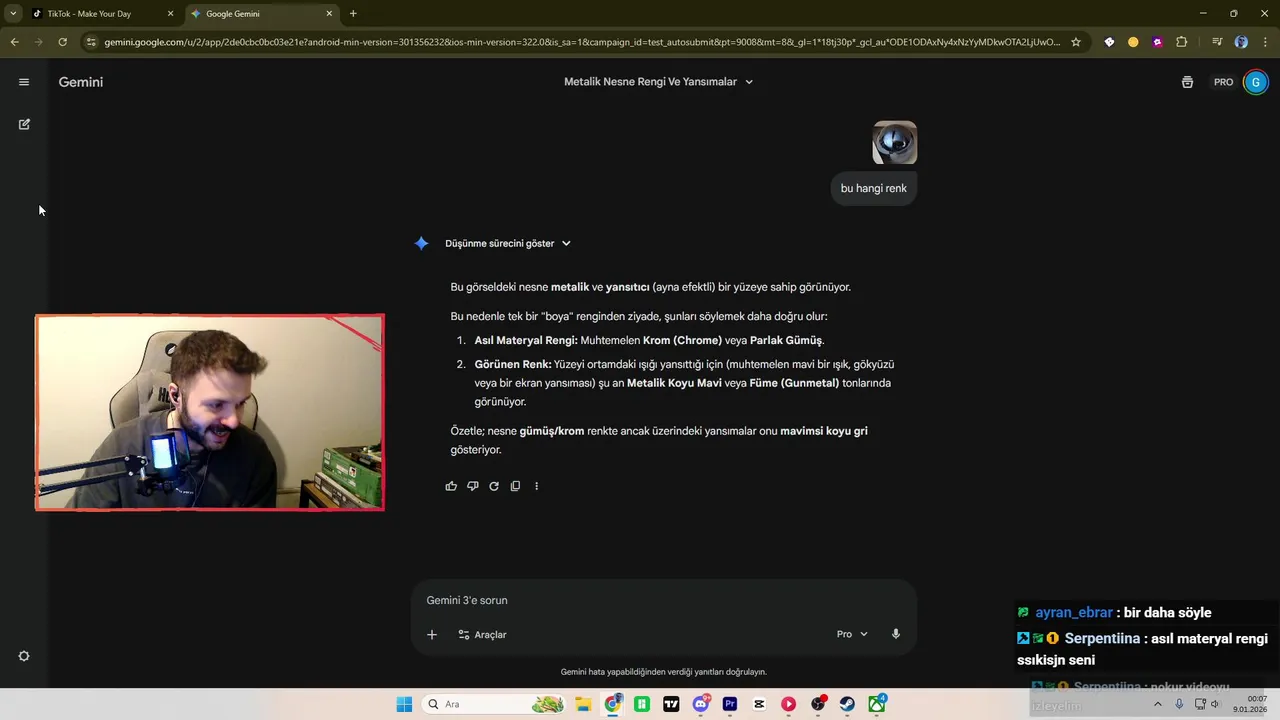Open the Gemini main menu hamburger icon

point(24,82)
